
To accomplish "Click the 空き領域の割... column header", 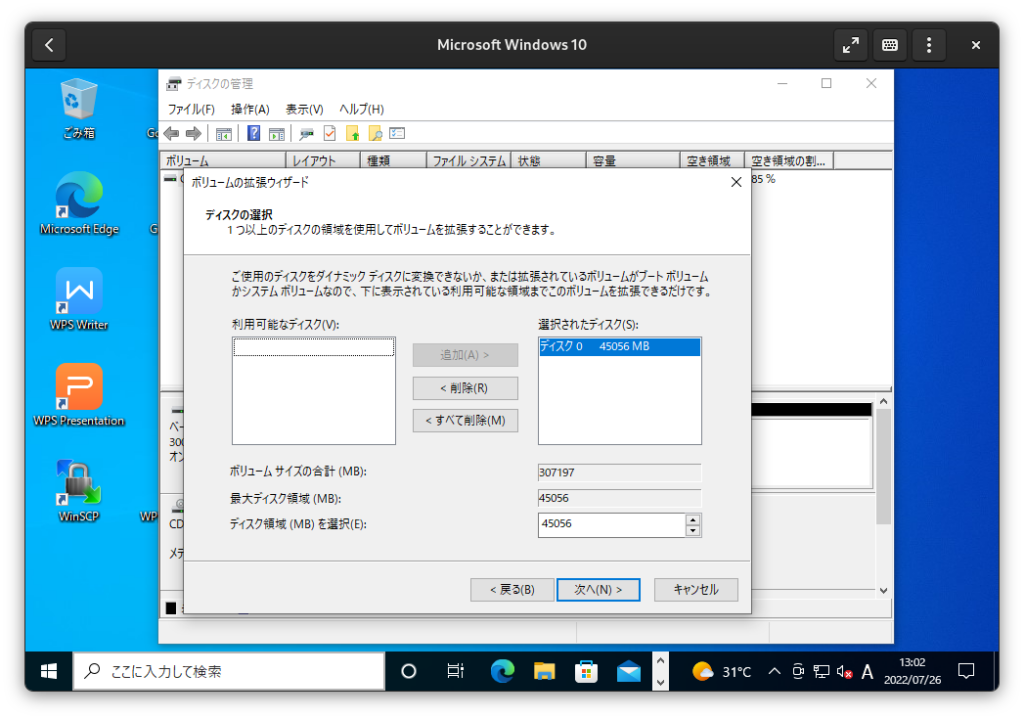I will coord(789,161).
